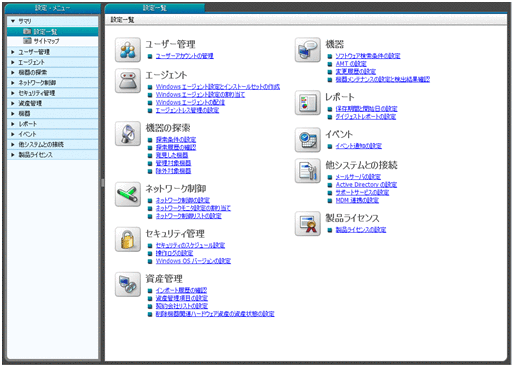
Task: Expand 他システムとの接続 in the left menu
Action: tap(13, 144)
